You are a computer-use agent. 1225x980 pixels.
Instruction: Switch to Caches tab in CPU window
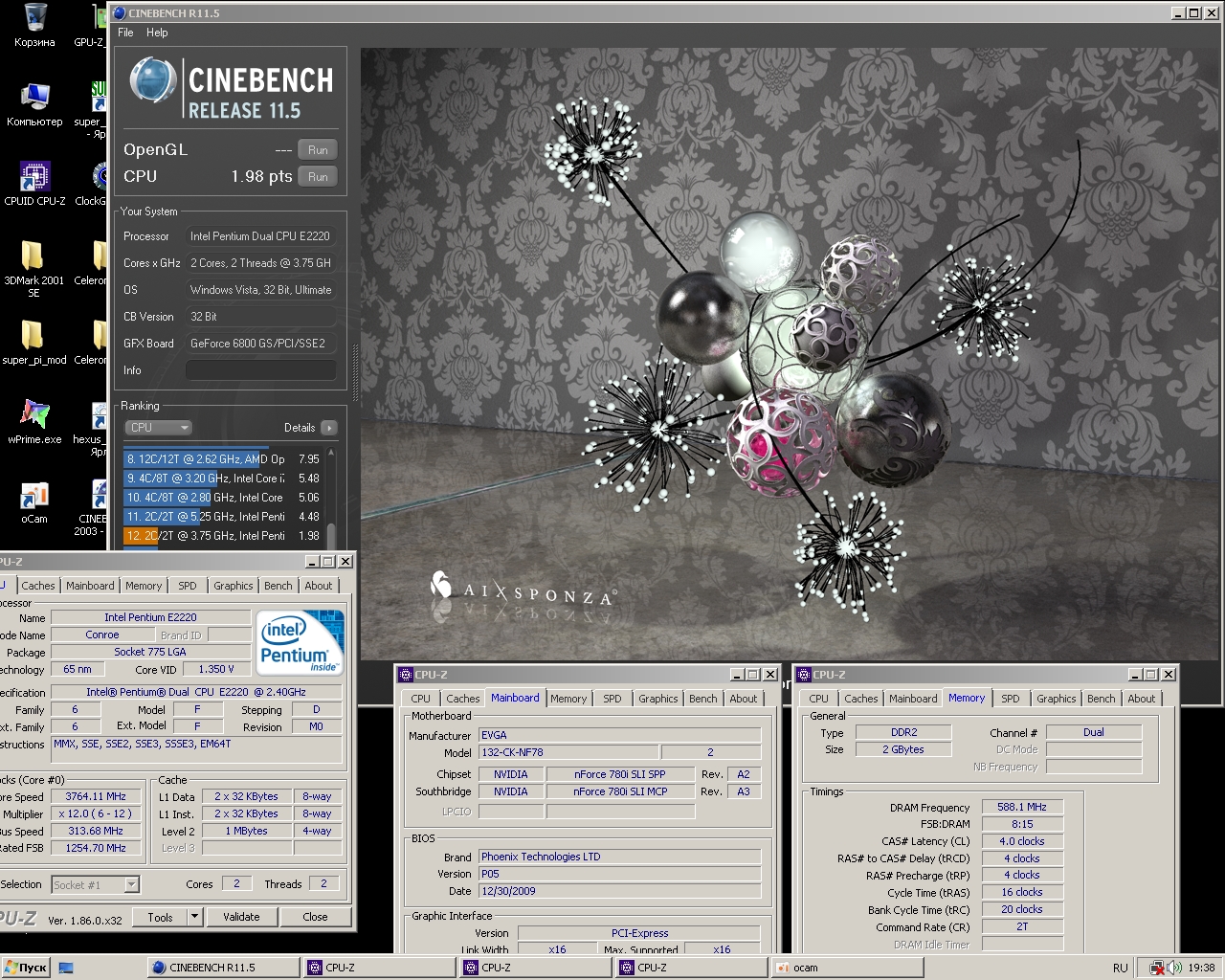point(38,586)
